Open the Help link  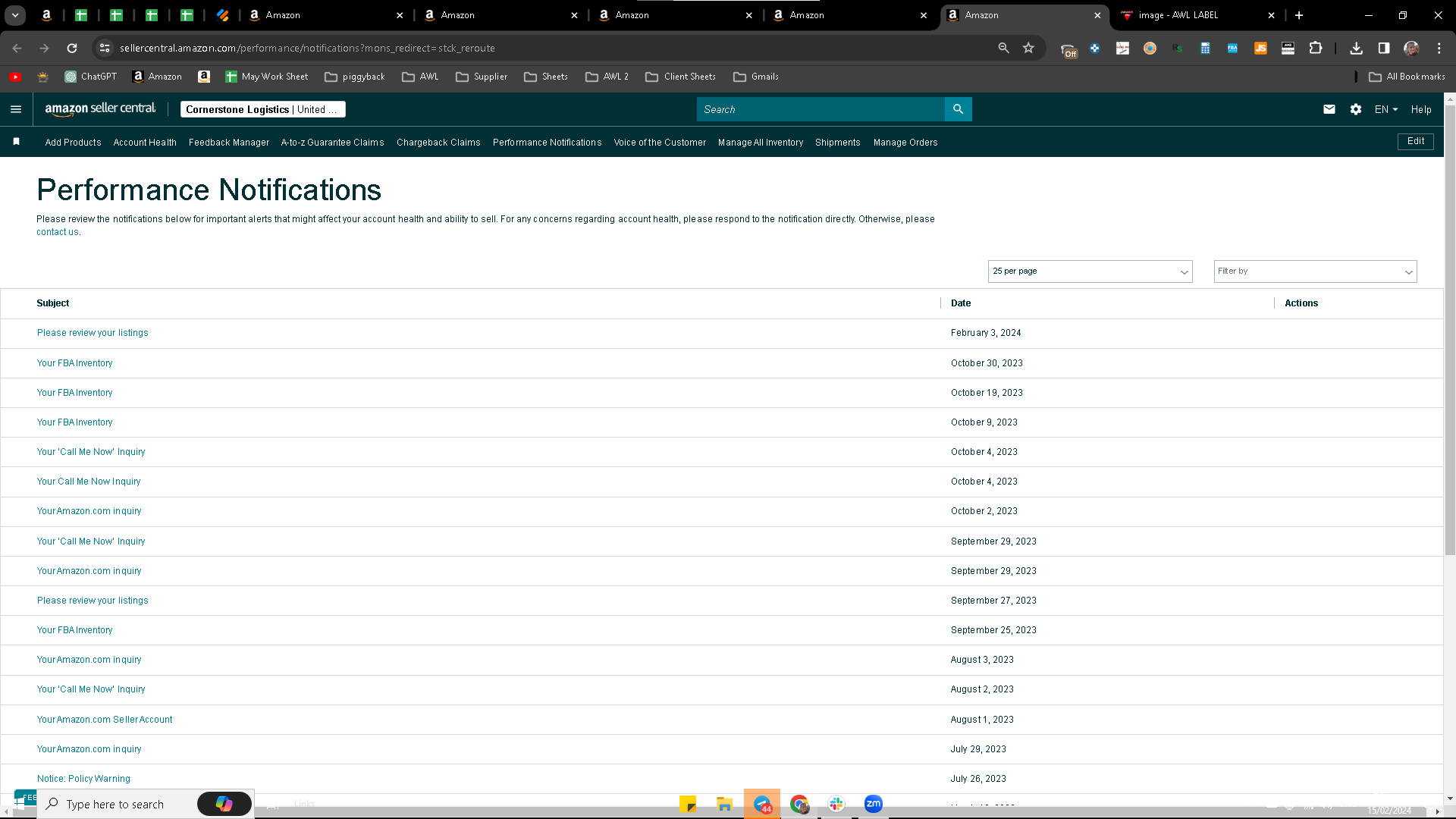coord(1421,109)
